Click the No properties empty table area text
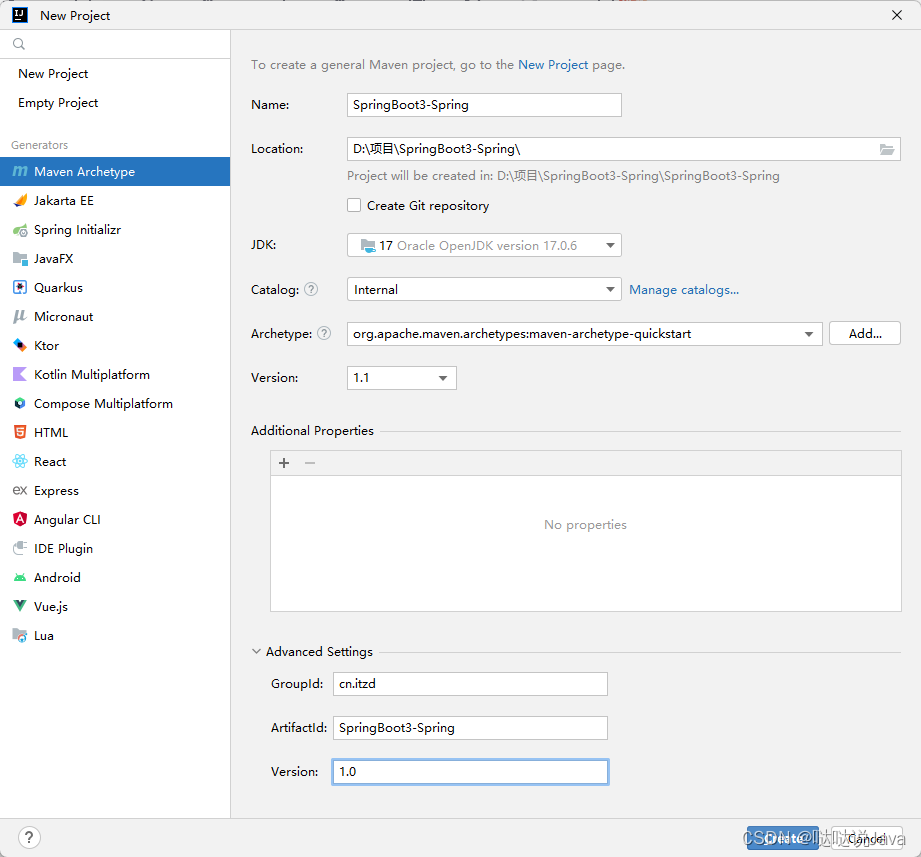 coord(585,525)
